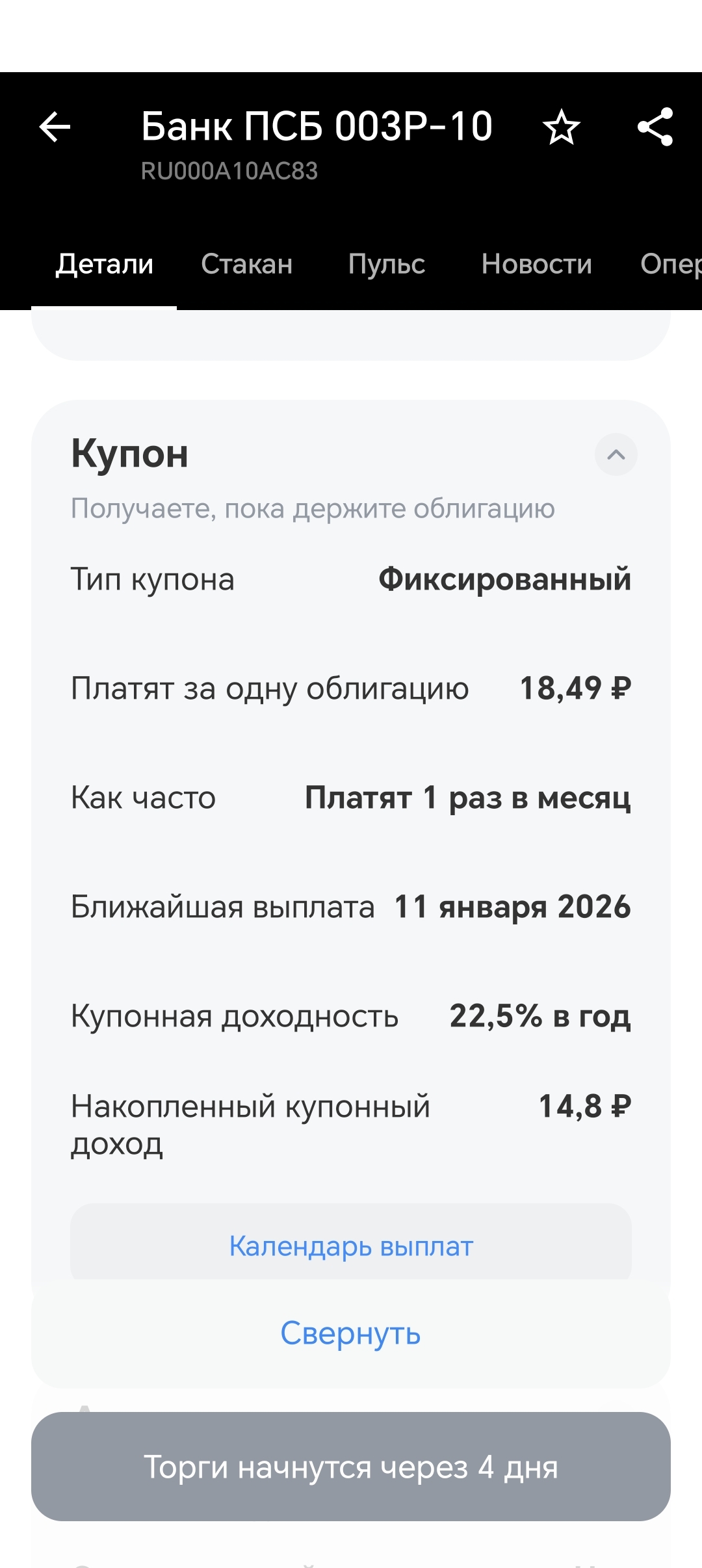Open Календарь выплат
The height and width of the screenshot is (1568, 702).
(x=351, y=1246)
